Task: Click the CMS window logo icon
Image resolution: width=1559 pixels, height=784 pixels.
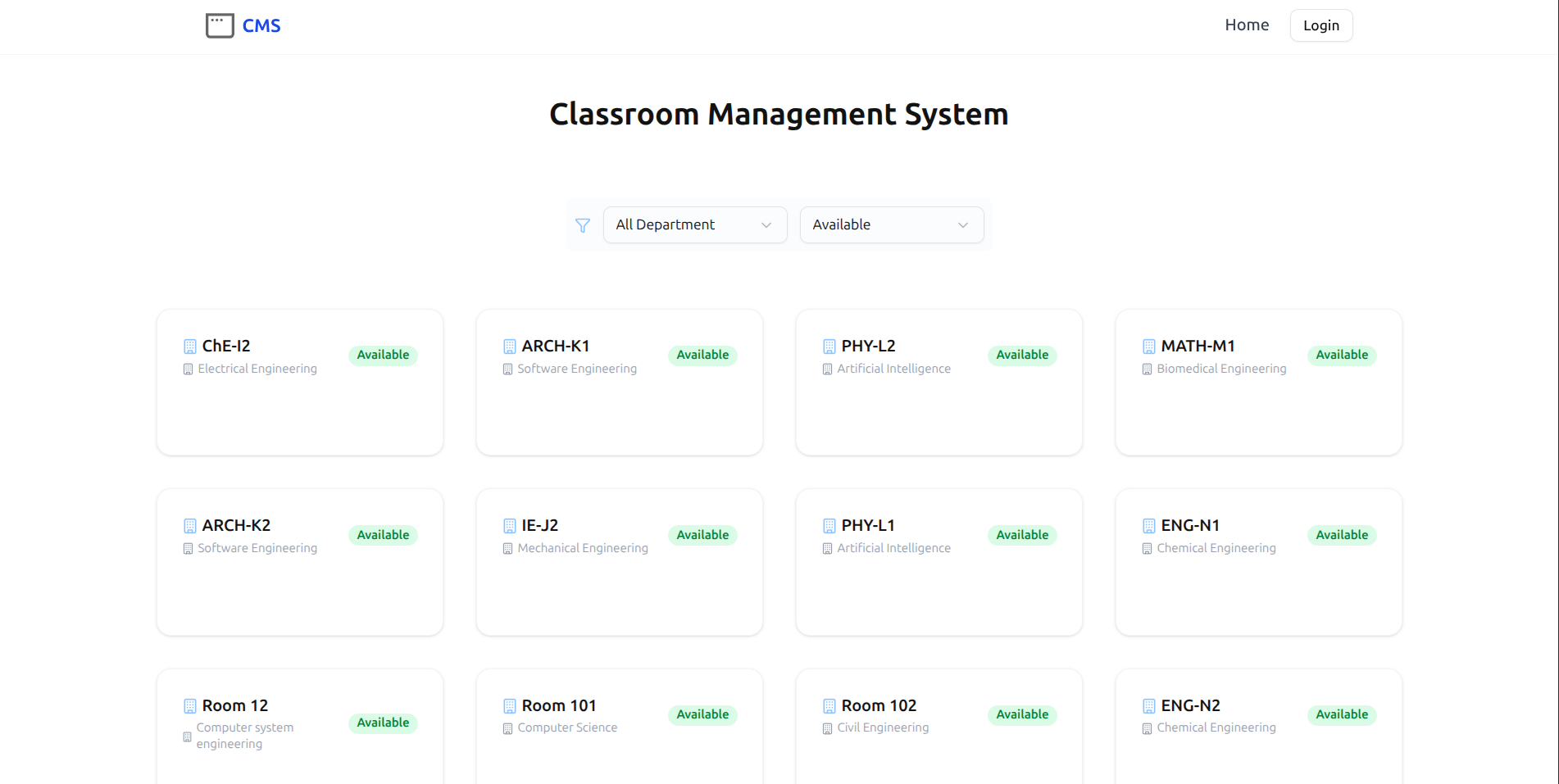Action: click(220, 25)
